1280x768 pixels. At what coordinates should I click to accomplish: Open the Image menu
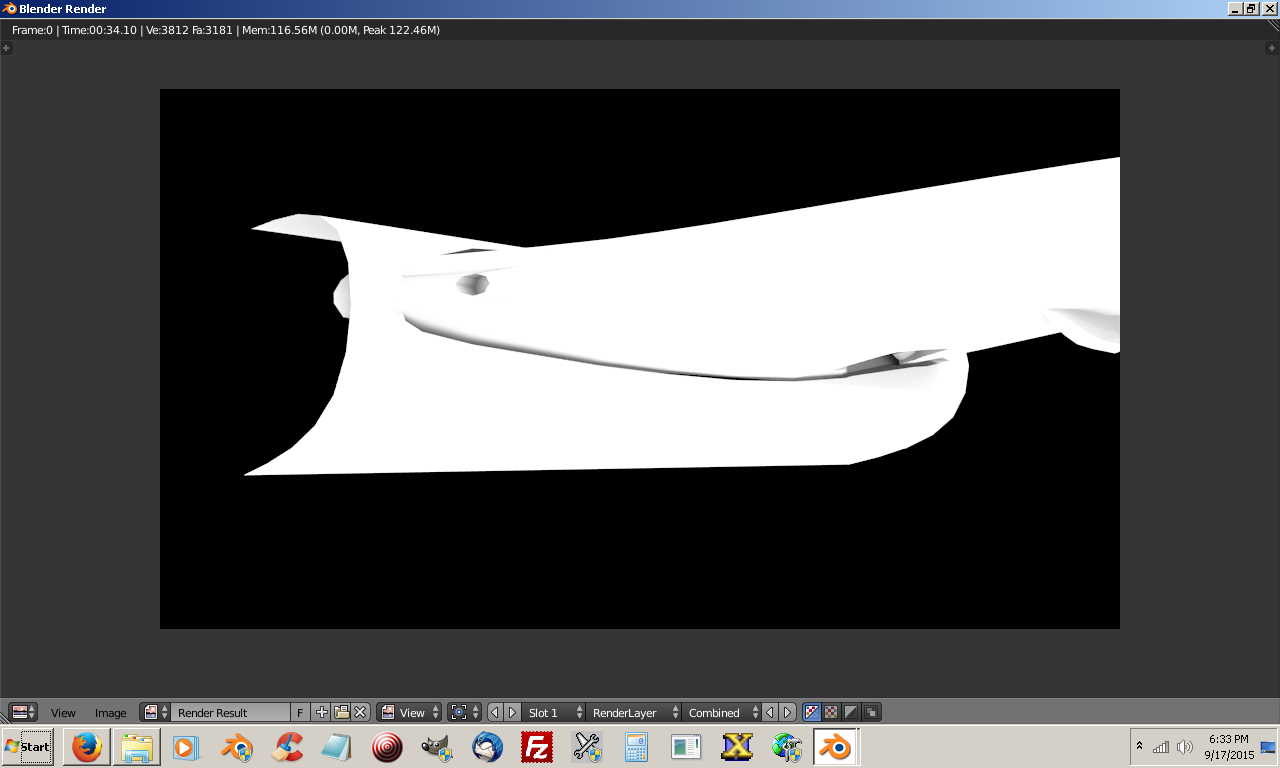(x=110, y=712)
